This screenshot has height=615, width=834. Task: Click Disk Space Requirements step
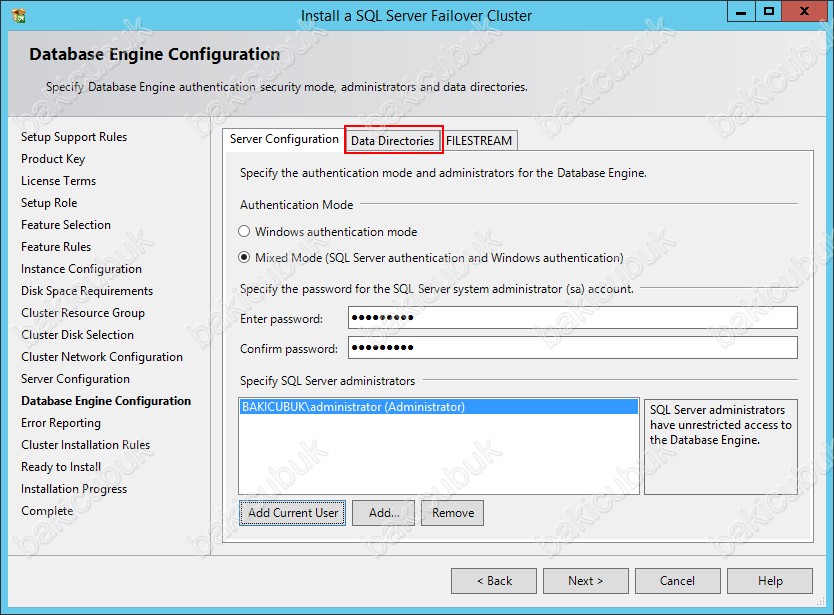click(87, 290)
